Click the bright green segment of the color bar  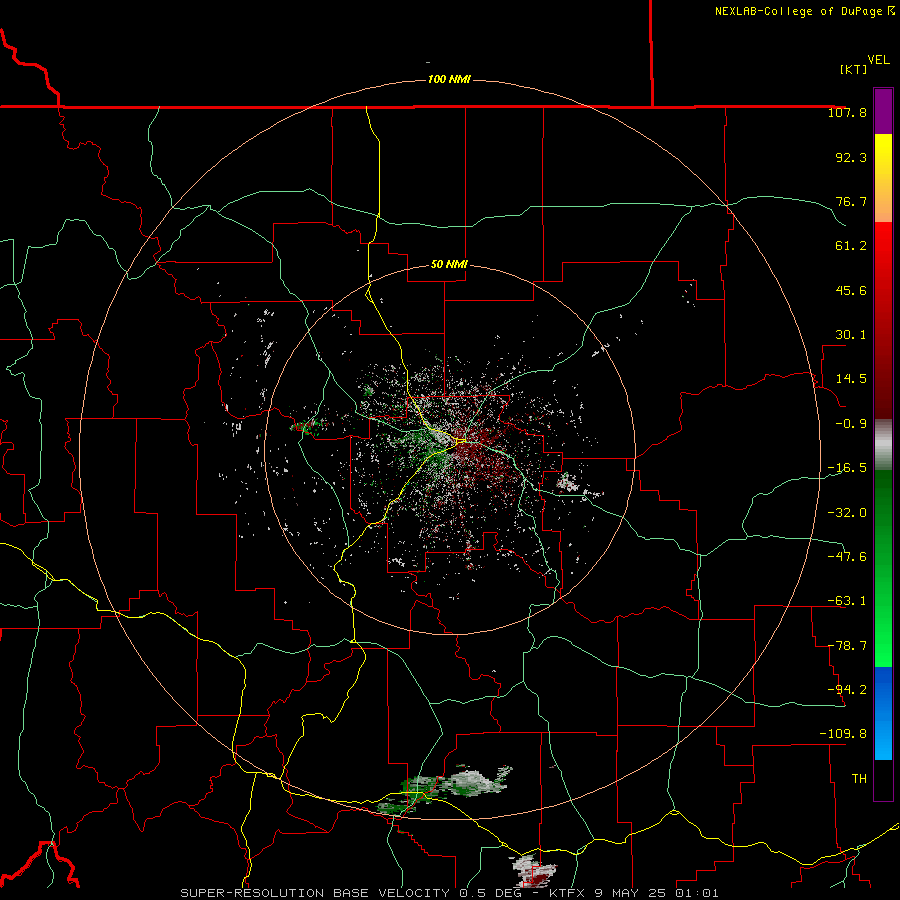[x=883, y=568]
